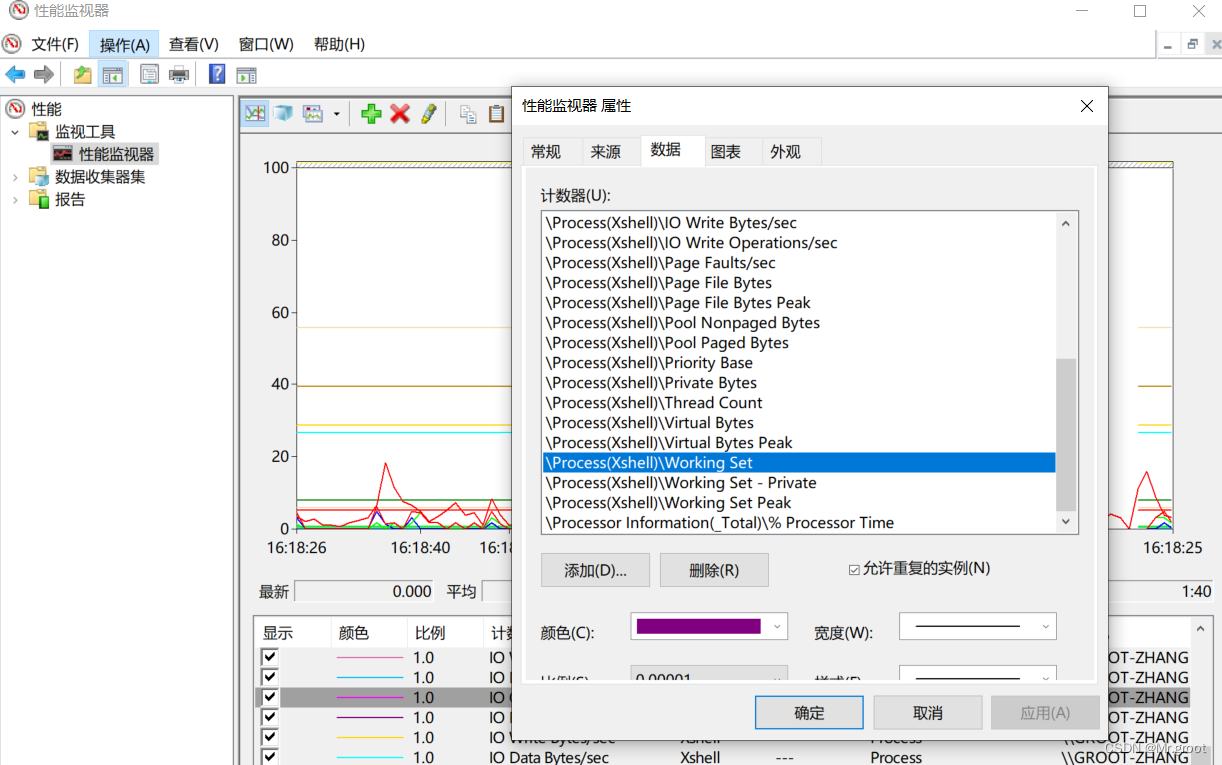
Task: Hide the IO Data Bytes/sec counter checkbox
Action: (x=268, y=757)
